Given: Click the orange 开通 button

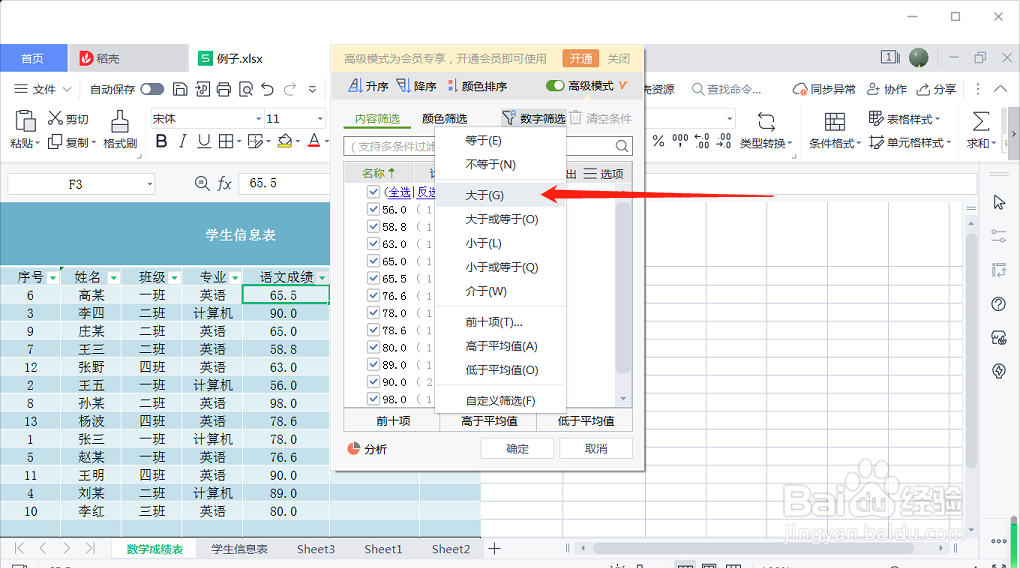Looking at the screenshot, I should [x=581, y=59].
